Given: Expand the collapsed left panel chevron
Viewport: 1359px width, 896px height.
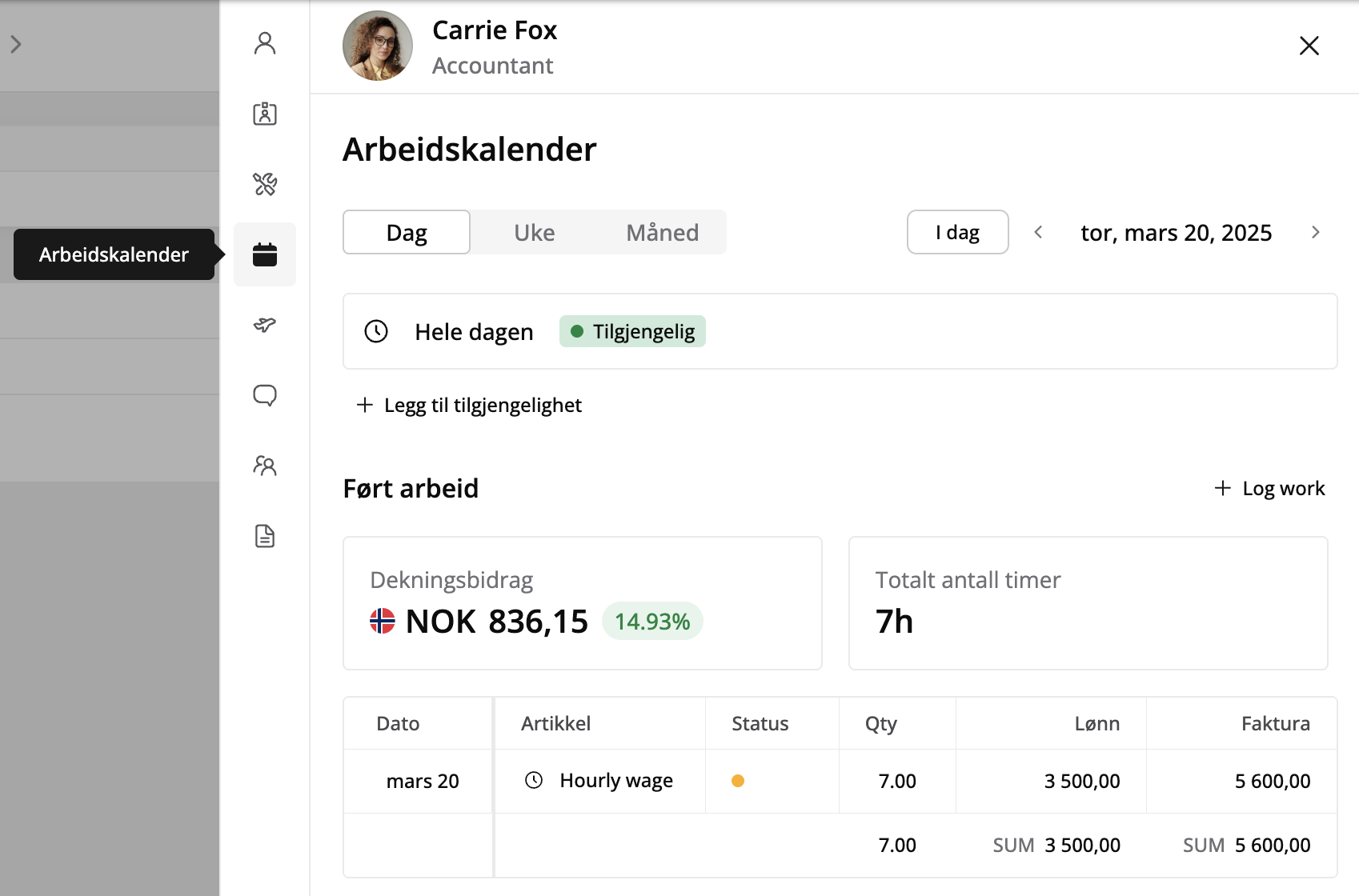Looking at the screenshot, I should click(x=16, y=44).
